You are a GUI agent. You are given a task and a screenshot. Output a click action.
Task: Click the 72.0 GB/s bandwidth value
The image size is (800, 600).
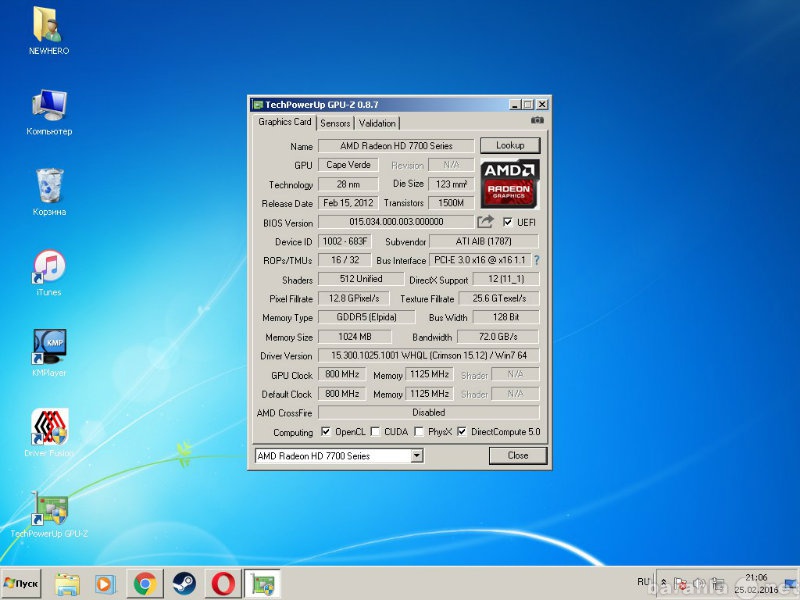point(498,337)
